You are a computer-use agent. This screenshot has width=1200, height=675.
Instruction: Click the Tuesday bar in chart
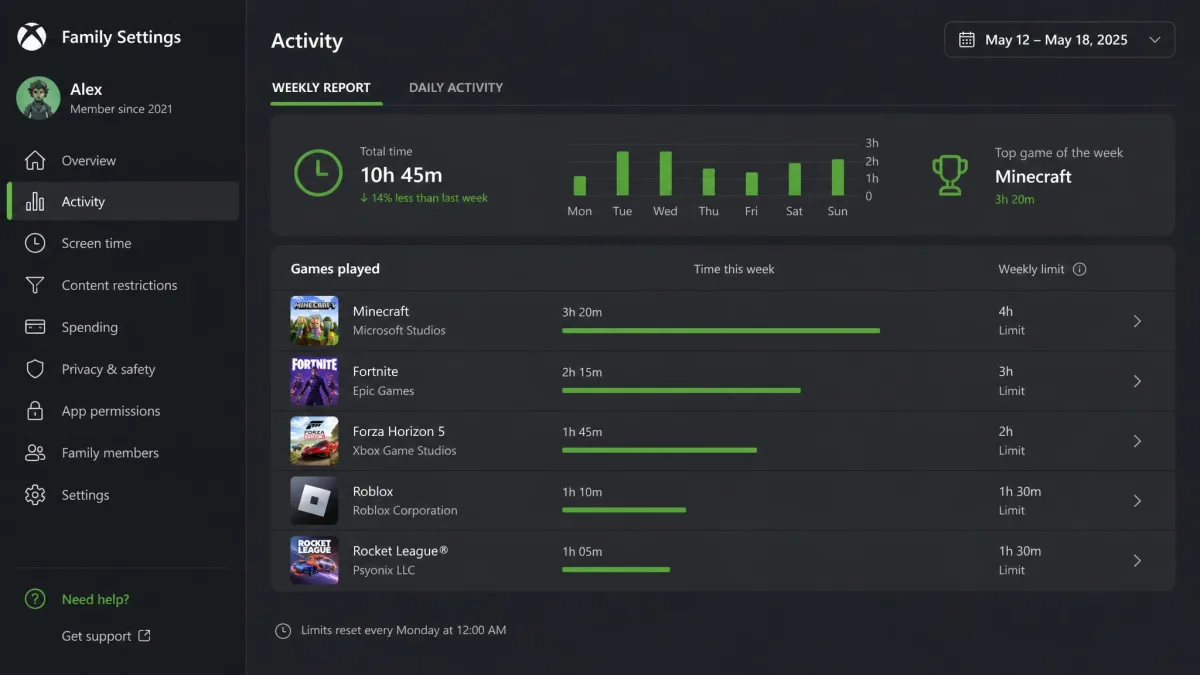tap(622, 173)
